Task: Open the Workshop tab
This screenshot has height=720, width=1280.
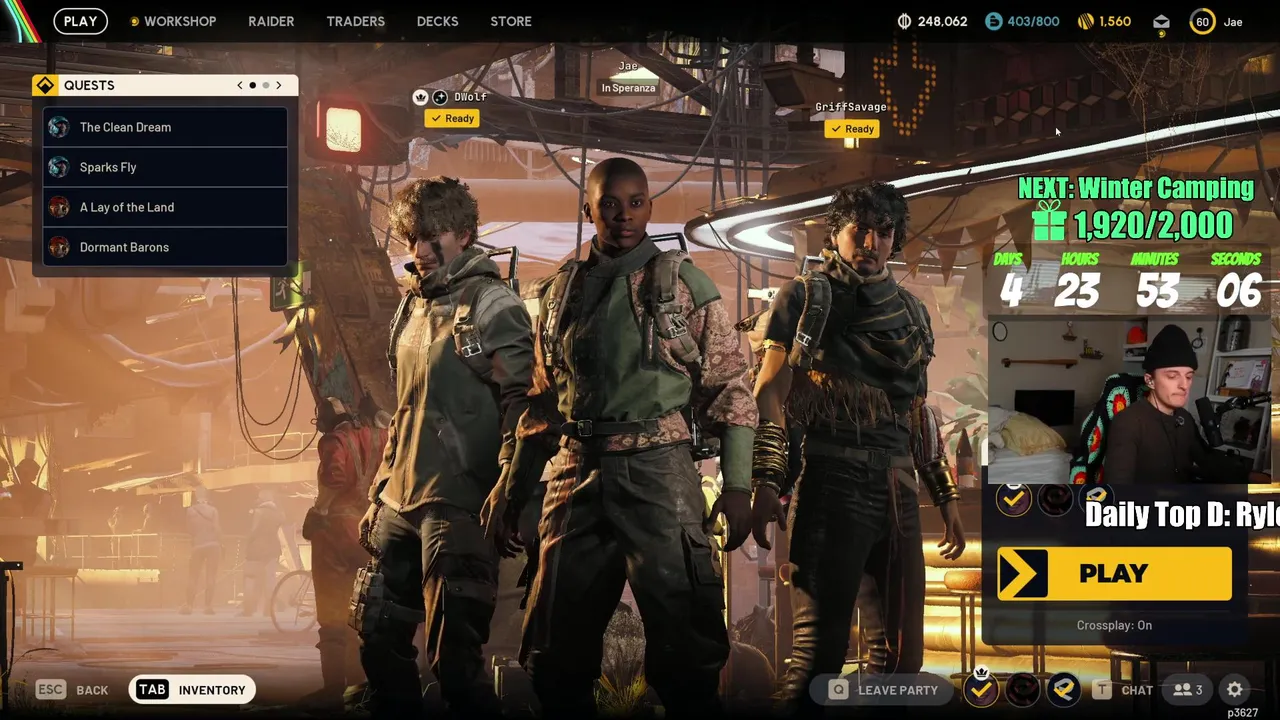Action: (x=173, y=21)
